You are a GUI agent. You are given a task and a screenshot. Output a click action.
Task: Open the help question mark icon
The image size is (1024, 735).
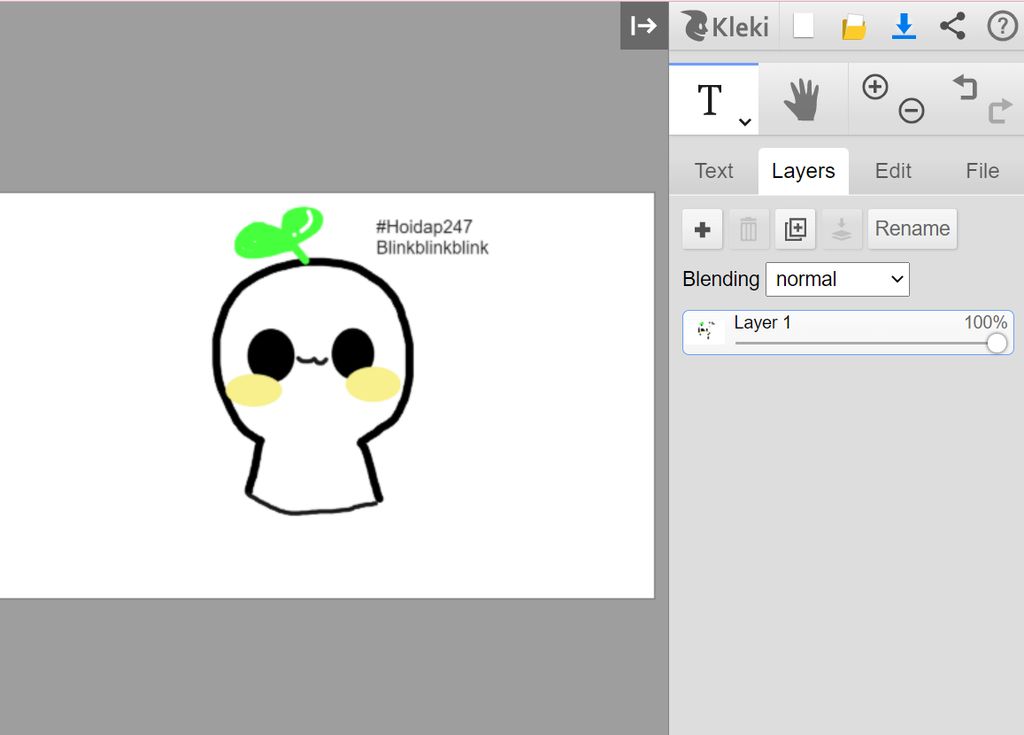(x=1002, y=27)
